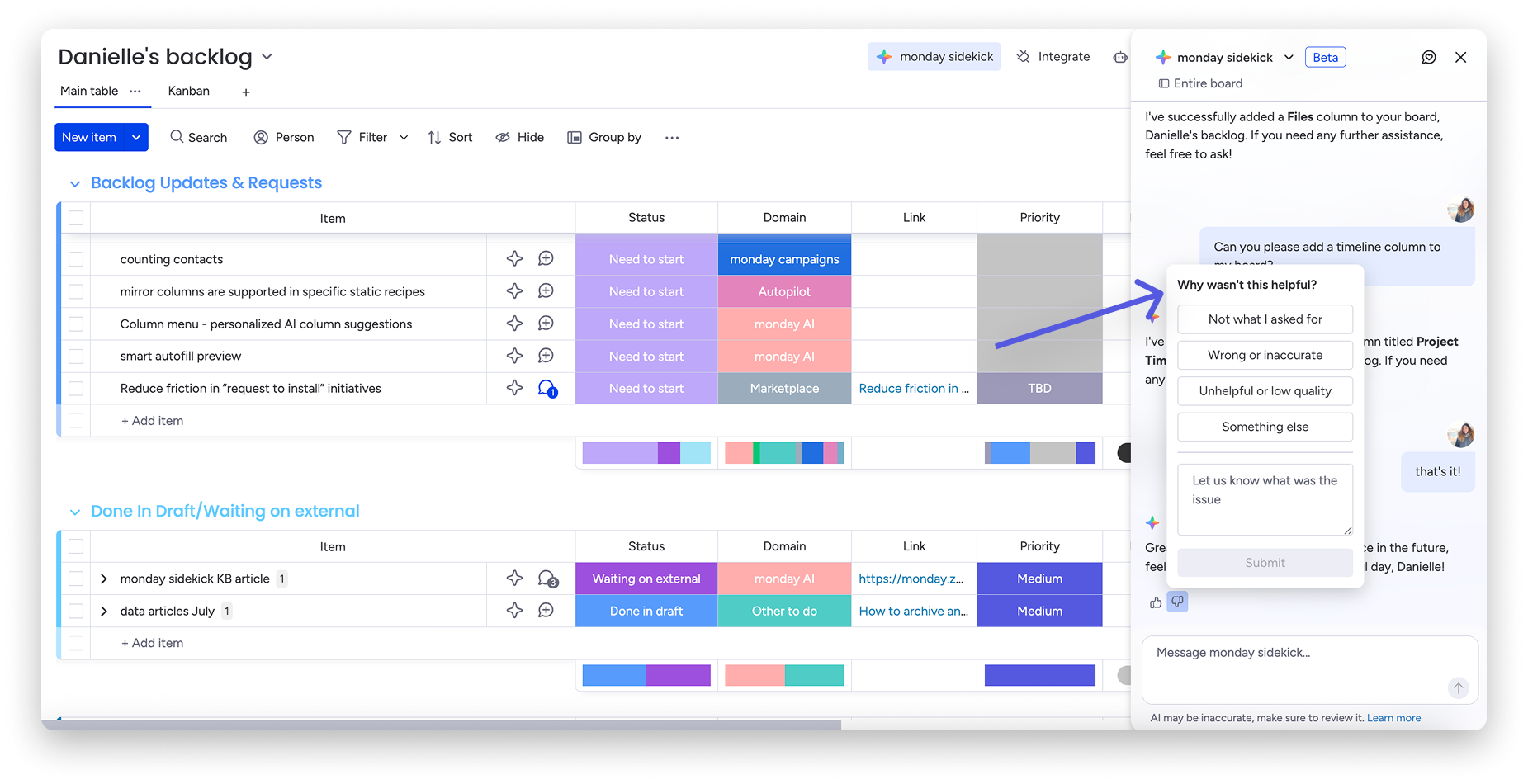Open updates bubble on Reduce friction row
Screen dimensions: 1528x784
(547, 389)
